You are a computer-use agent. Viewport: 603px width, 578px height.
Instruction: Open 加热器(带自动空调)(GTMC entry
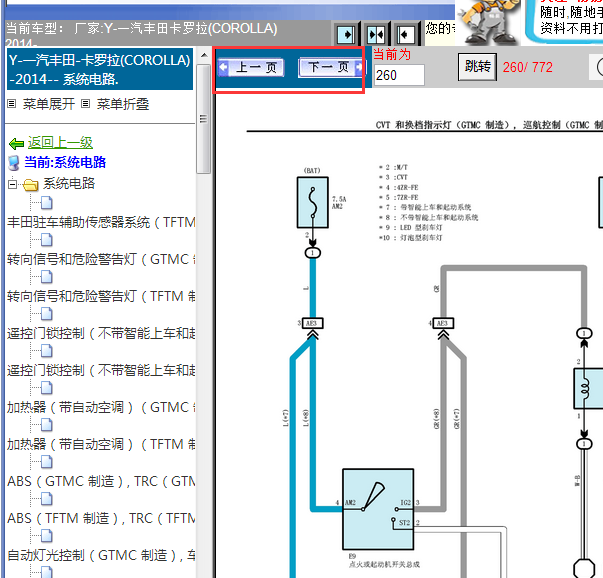coord(101,407)
